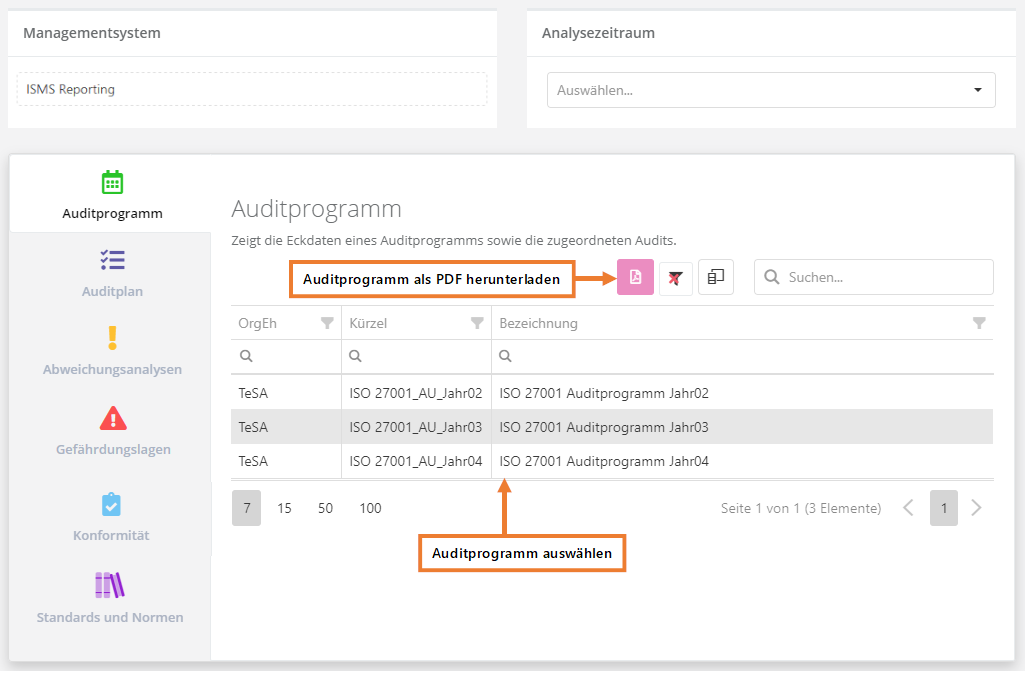
Task: Clear filters with the crossed funnel icon
Action: pyautogui.click(x=676, y=278)
